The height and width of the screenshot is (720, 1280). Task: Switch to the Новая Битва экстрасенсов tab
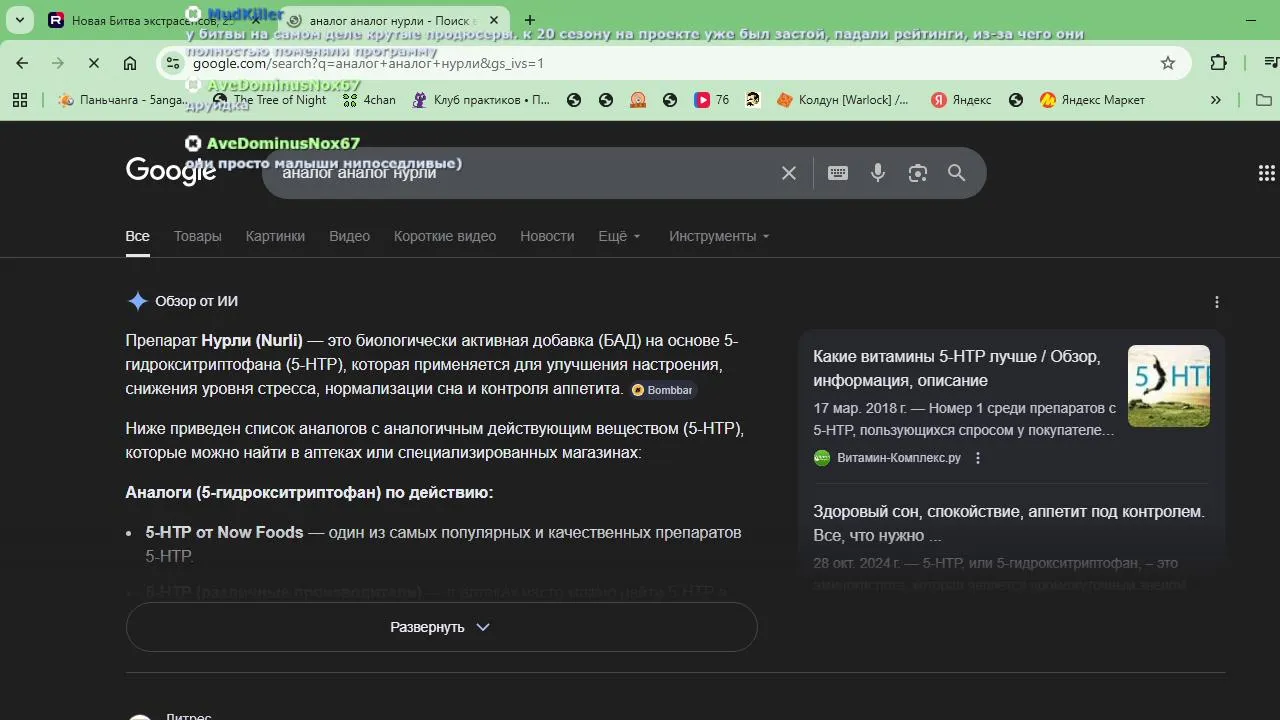[x=150, y=20]
